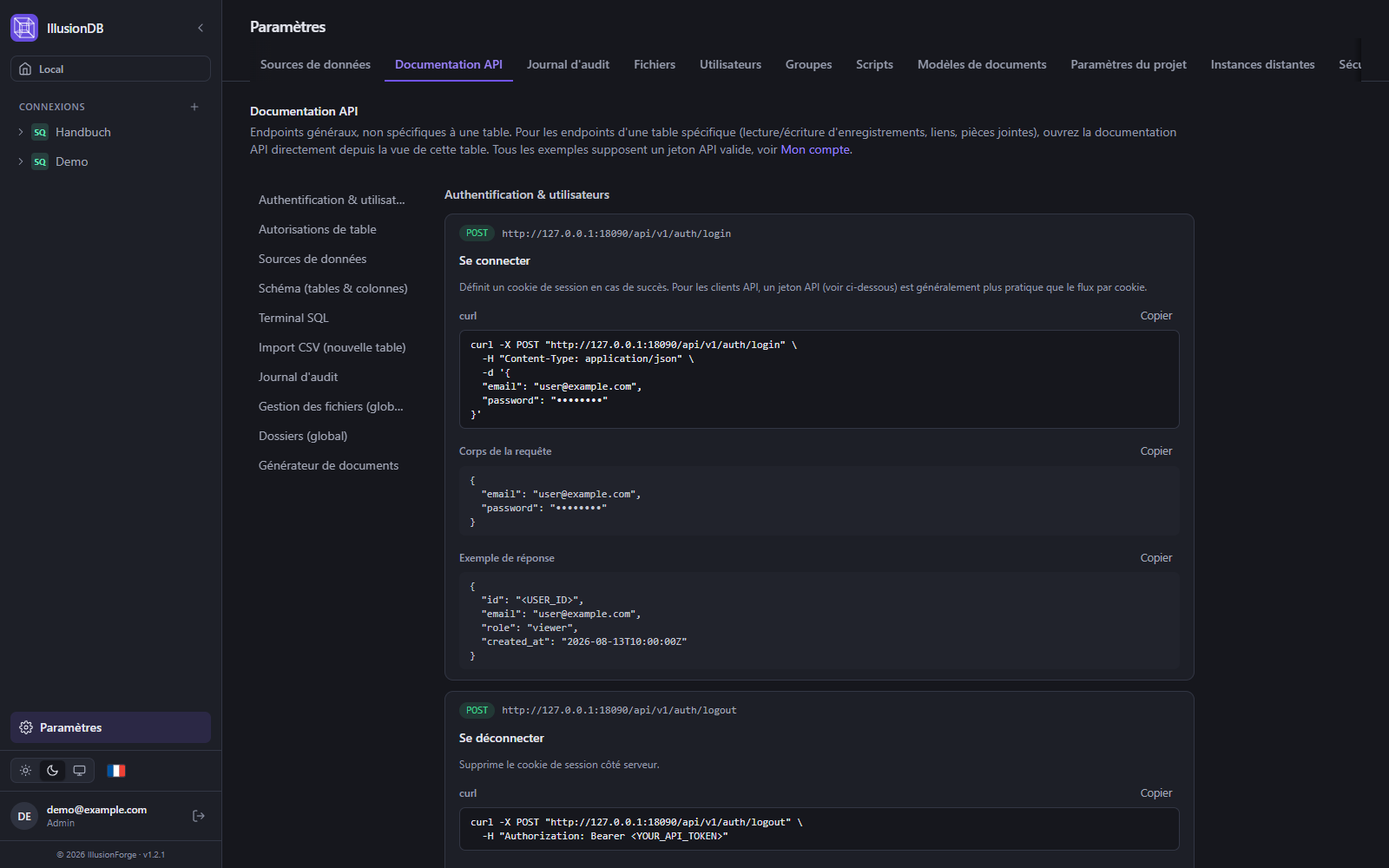Expand the Handbuch connection tree
The width and height of the screenshot is (1389, 868).
(21, 132)
